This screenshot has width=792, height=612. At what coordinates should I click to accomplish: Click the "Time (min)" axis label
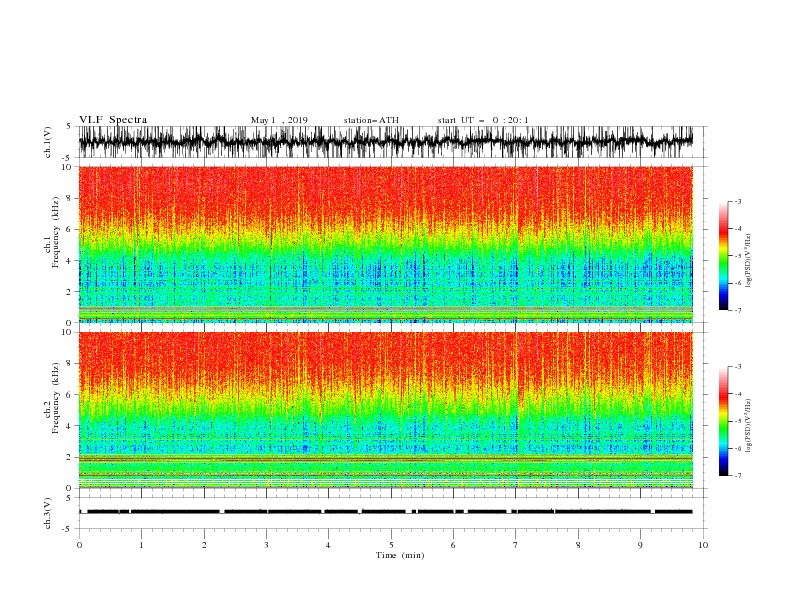(x=400, y=555)
